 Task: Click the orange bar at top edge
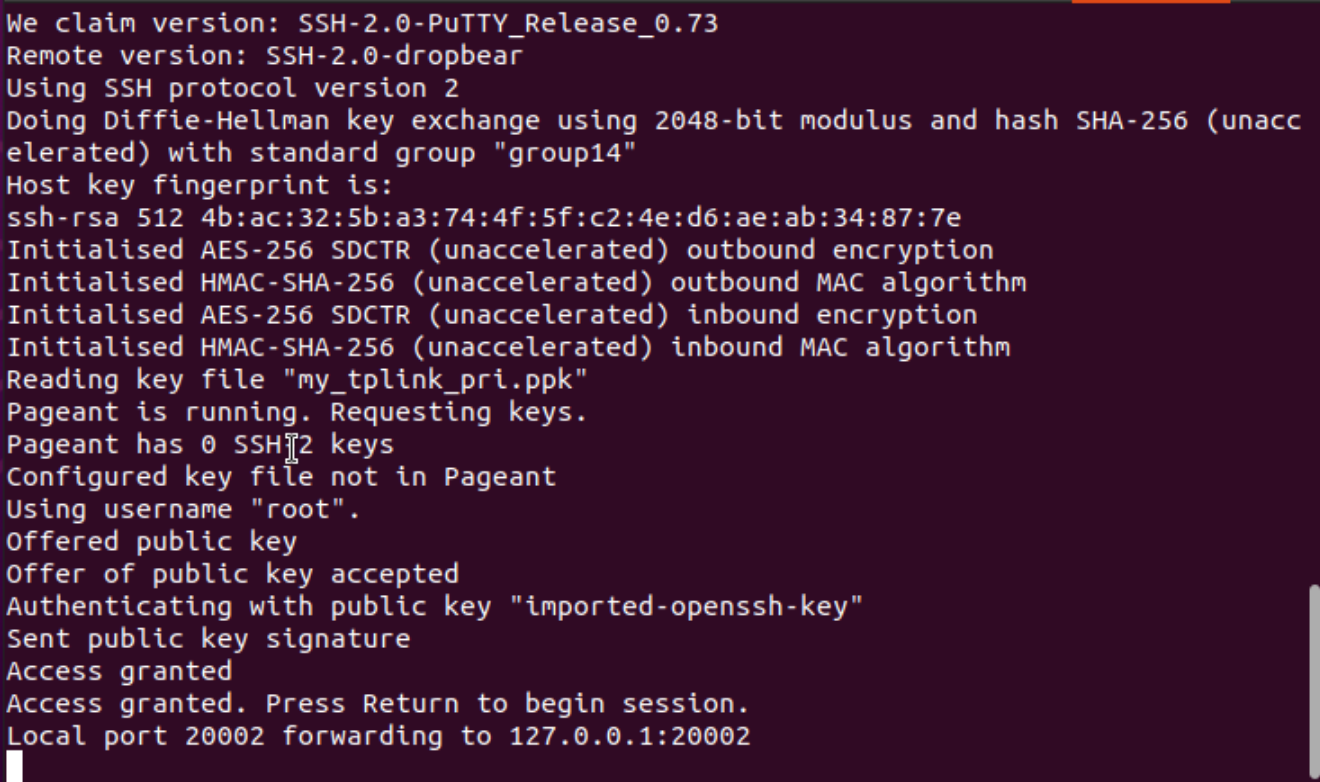click(1150, 2)
